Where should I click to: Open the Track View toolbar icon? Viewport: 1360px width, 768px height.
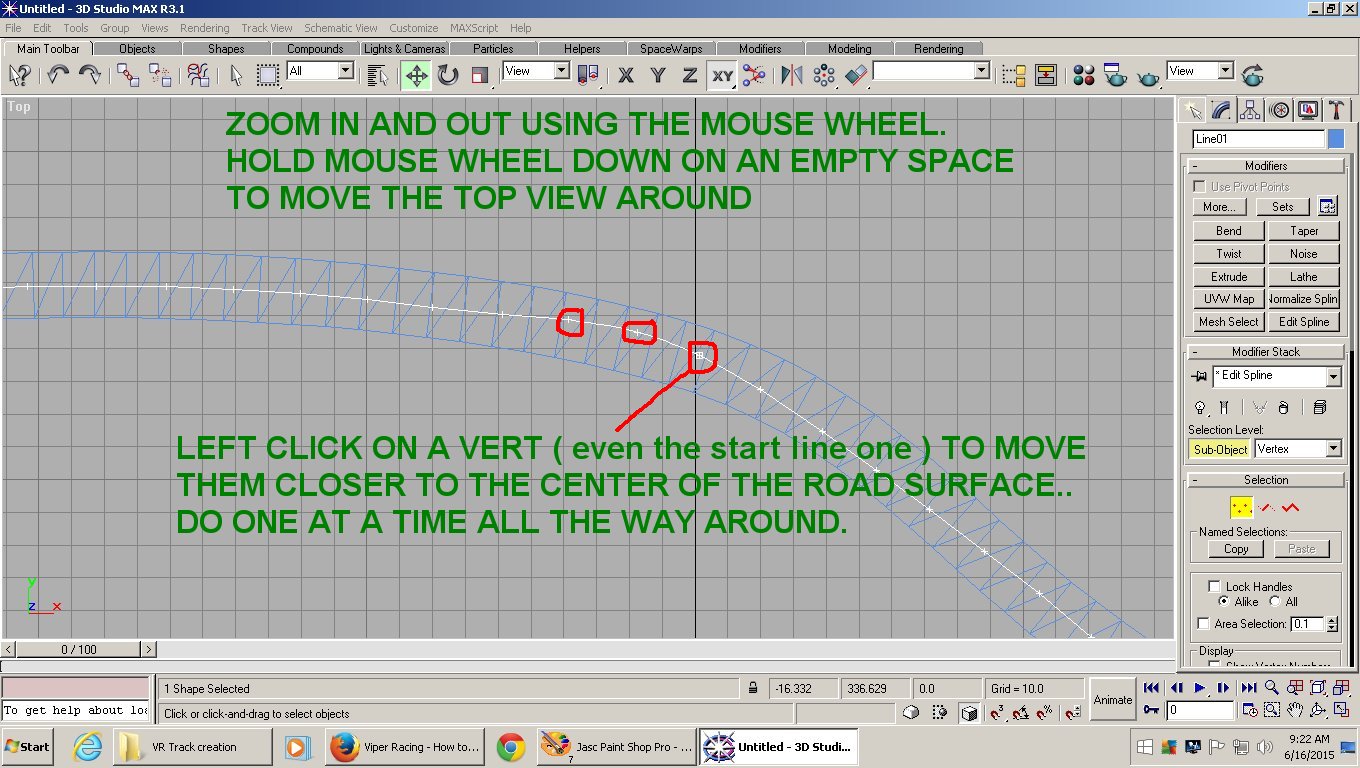[x=1014, y=75]
